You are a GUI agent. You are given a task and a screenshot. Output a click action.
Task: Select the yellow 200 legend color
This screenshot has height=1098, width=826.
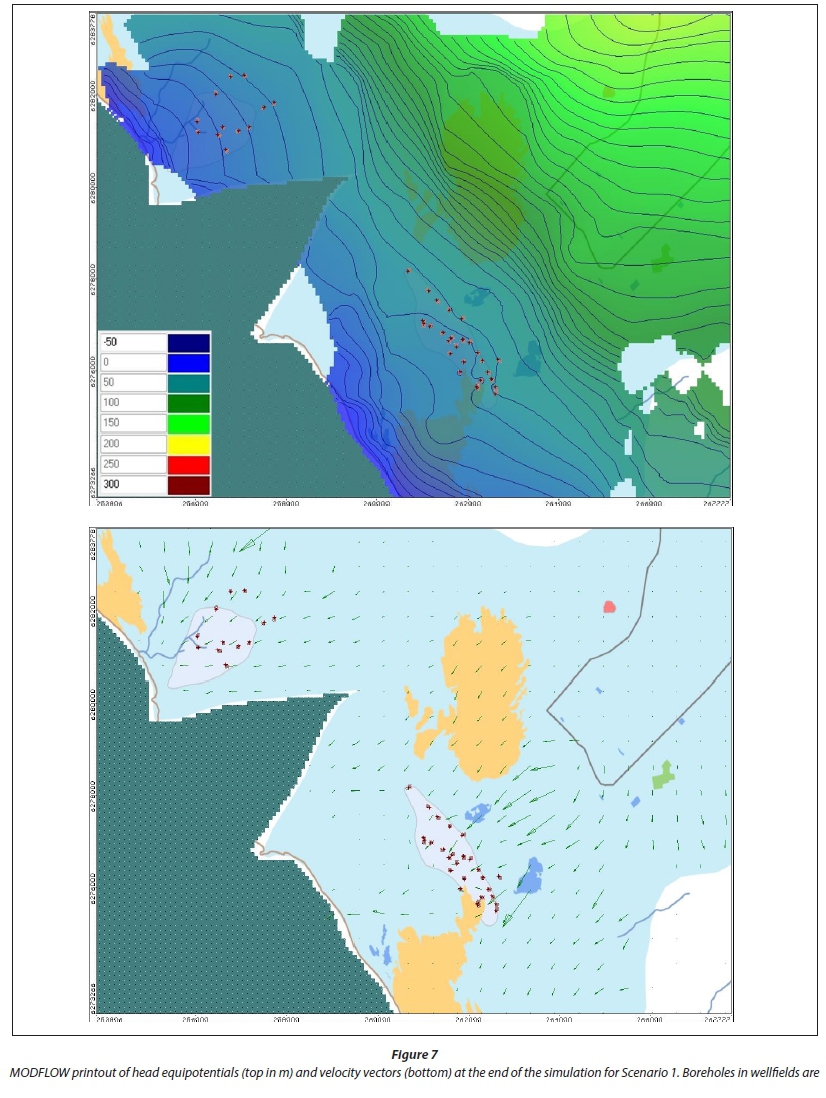tap(189, 445)
